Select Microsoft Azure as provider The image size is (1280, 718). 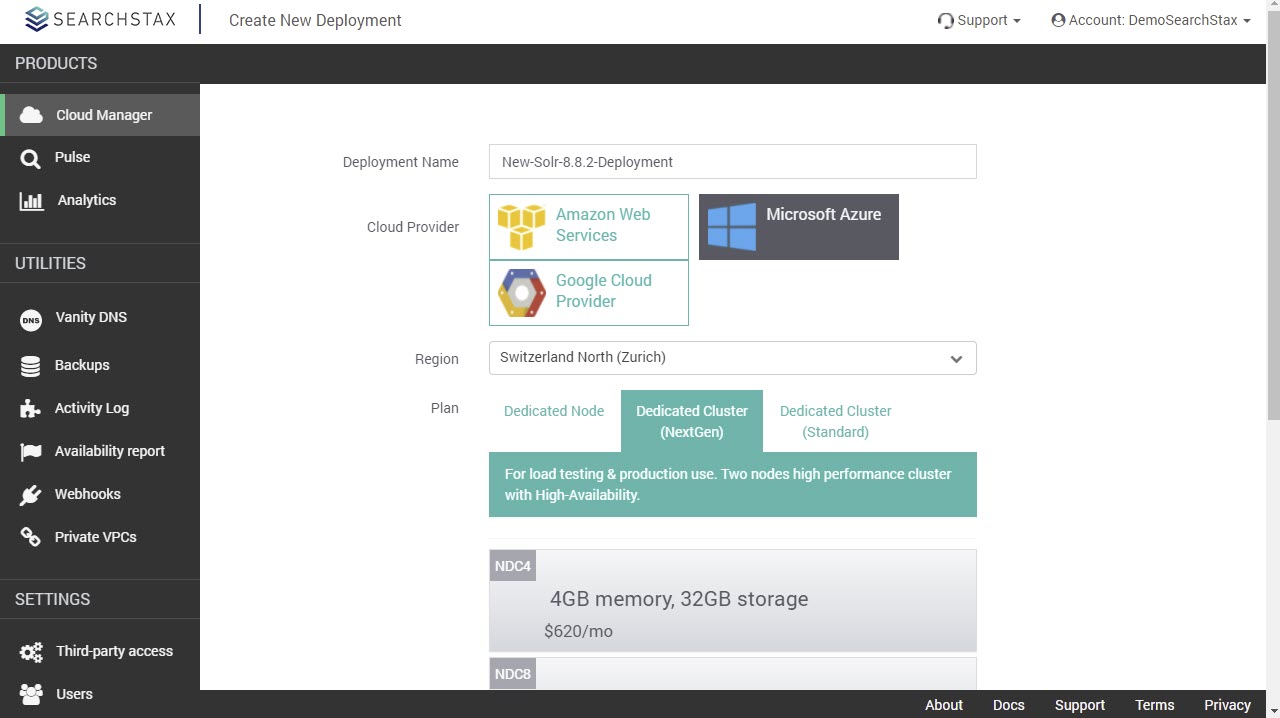coord(799,227)
